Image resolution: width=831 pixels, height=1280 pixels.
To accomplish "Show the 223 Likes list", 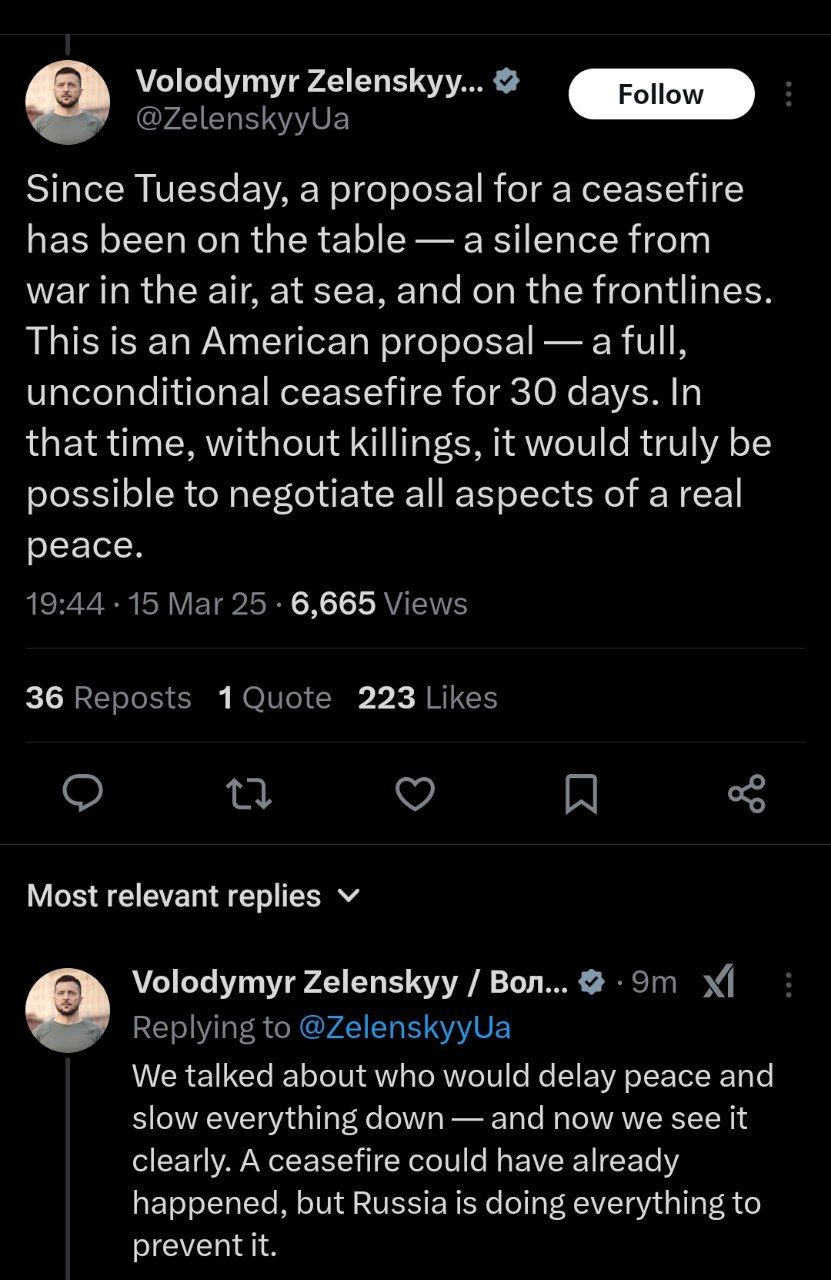I will [x=427, y=697].
